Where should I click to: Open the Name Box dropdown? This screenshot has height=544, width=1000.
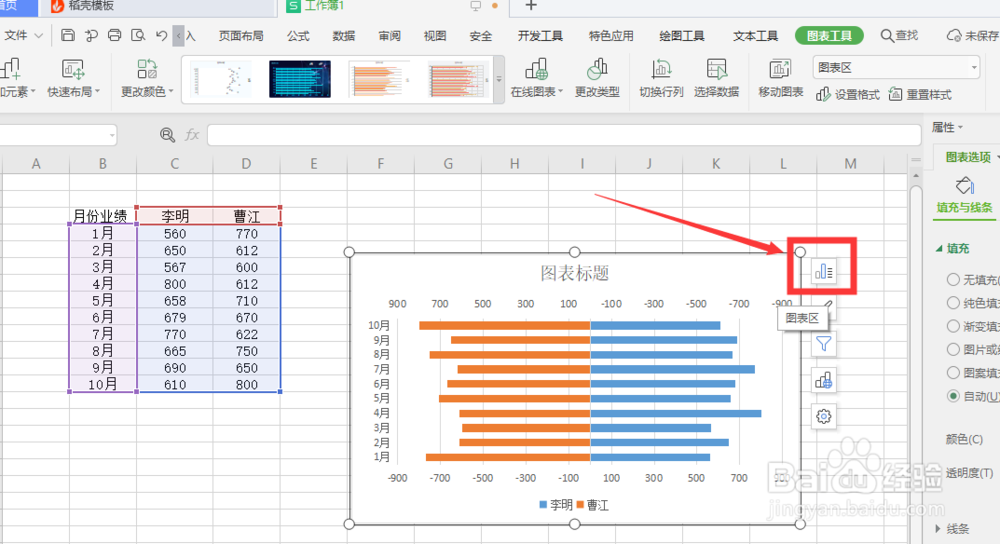112,135
